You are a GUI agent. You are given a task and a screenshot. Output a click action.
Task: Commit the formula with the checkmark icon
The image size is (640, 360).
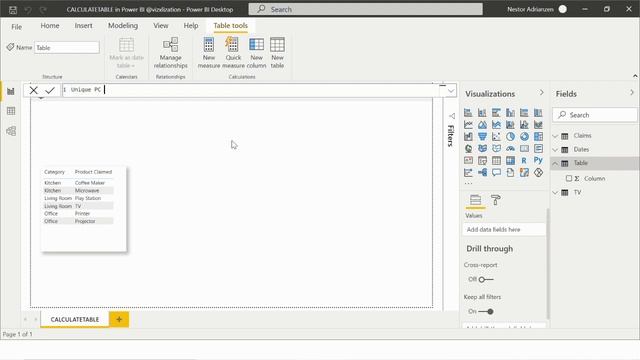(x=50, y=90)
